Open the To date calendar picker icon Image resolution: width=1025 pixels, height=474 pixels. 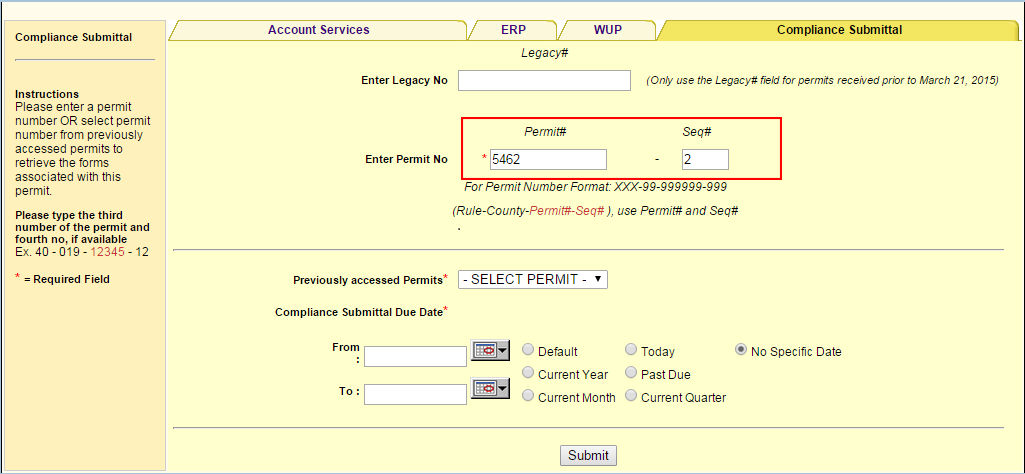pos(490,389)
